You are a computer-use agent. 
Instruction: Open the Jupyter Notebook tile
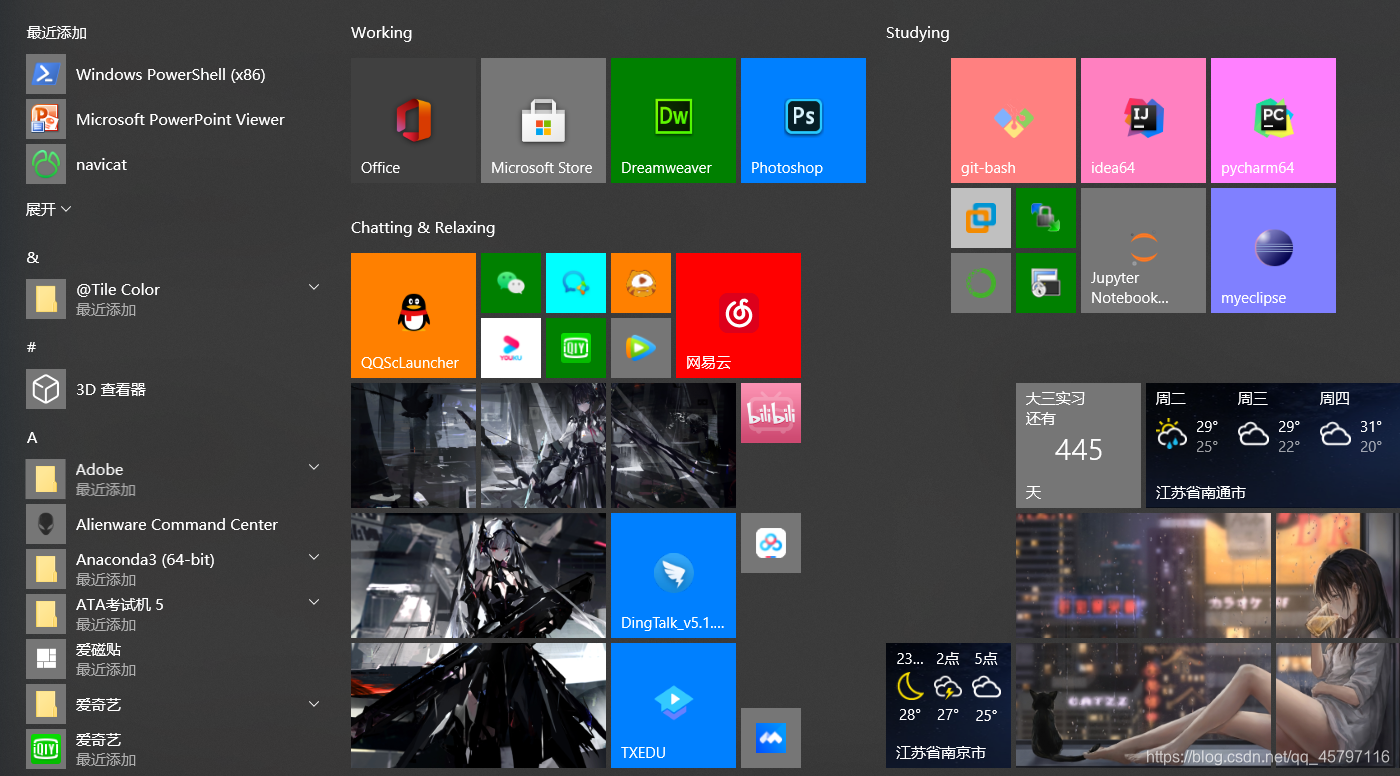click(1143, 250)
